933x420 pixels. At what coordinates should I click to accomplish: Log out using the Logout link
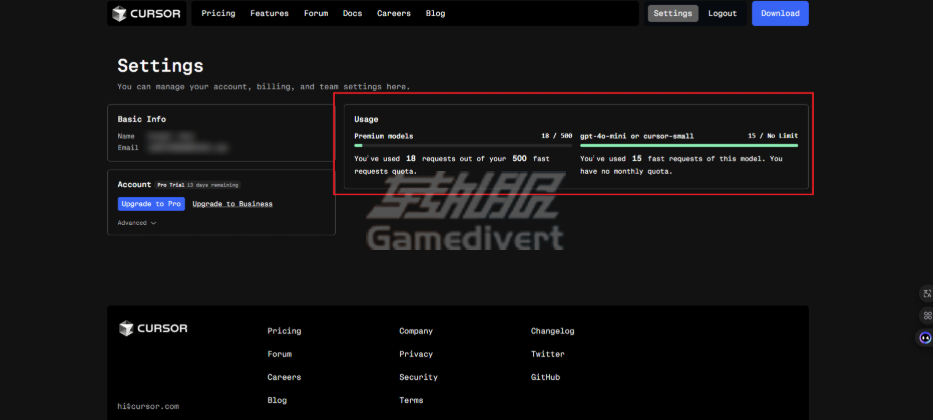722,14
